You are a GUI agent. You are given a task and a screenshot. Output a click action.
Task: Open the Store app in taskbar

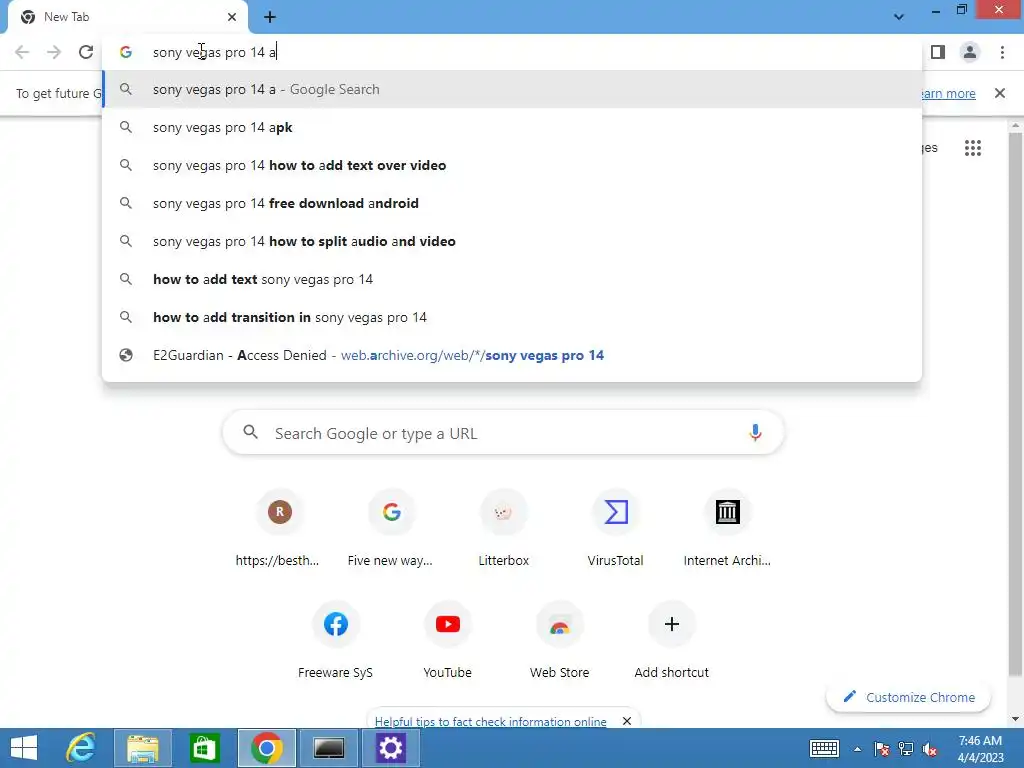coord(204,748)
